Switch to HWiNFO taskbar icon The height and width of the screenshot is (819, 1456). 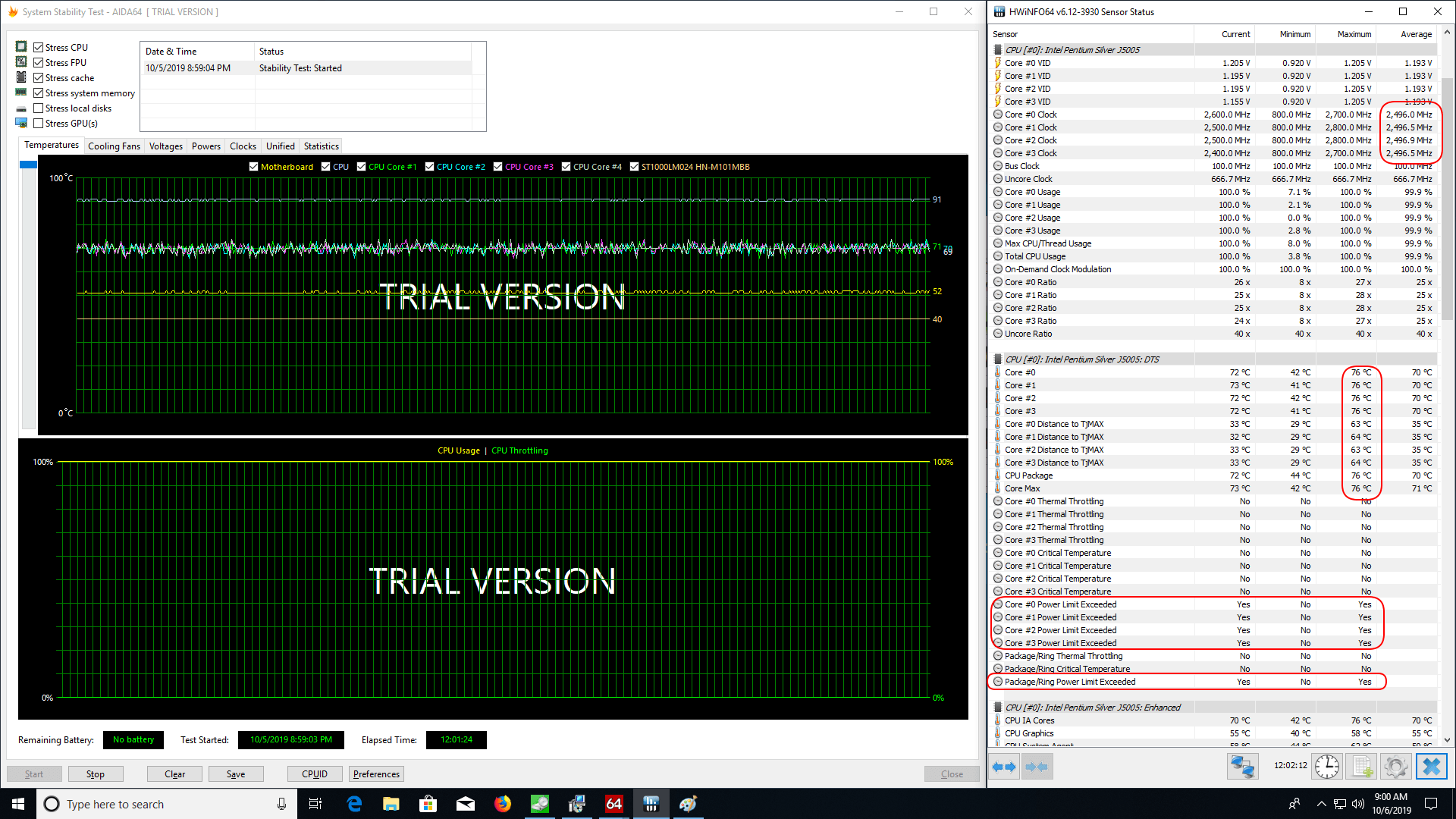tap(651, 804)
